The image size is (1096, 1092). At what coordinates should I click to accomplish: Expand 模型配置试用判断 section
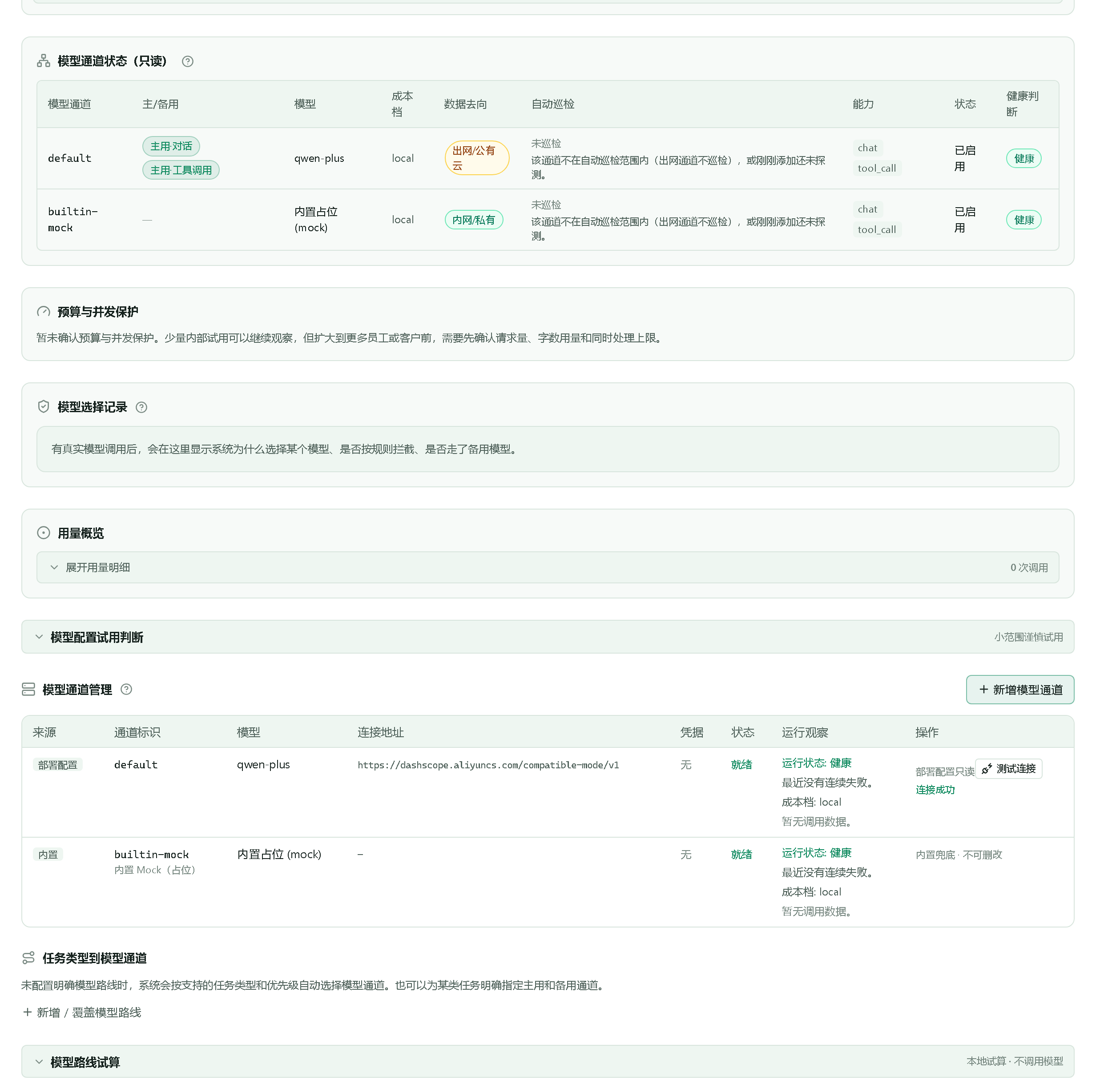[x=548, y=637]
